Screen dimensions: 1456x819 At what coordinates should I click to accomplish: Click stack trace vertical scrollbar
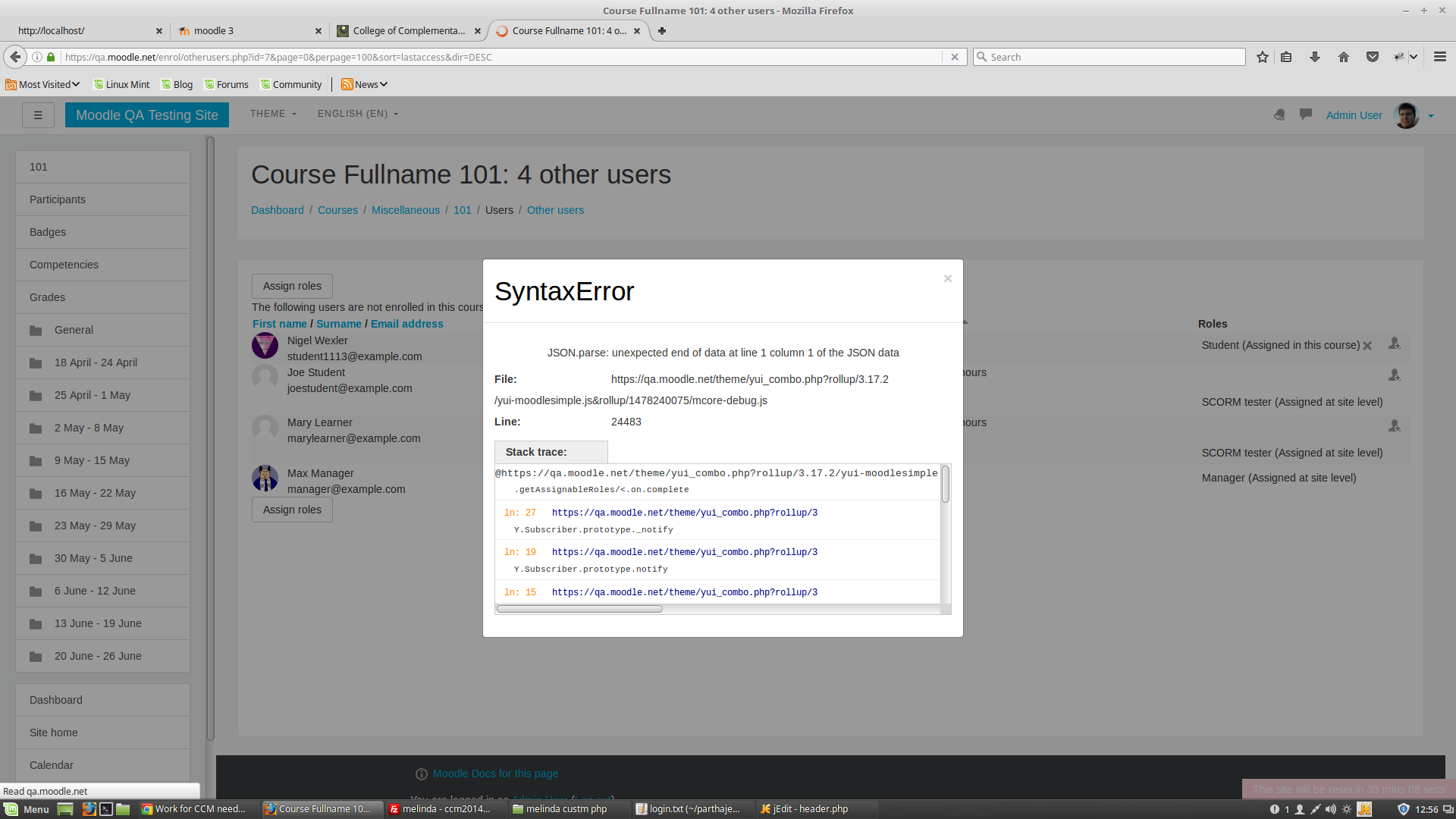tap(946, 484)
